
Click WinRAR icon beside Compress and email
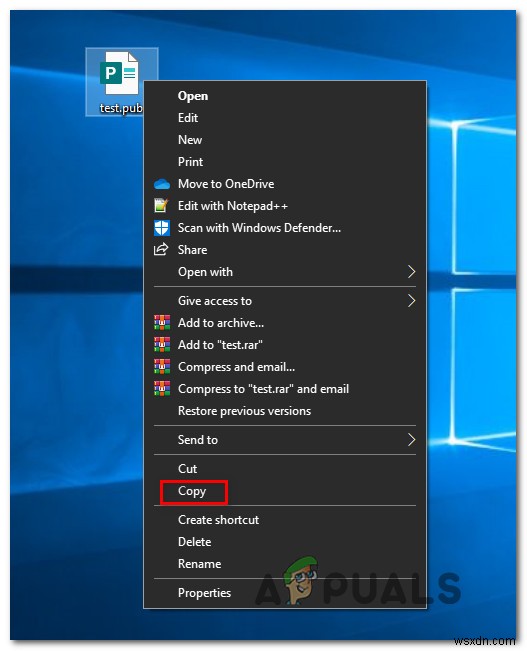tap(162, 367)
